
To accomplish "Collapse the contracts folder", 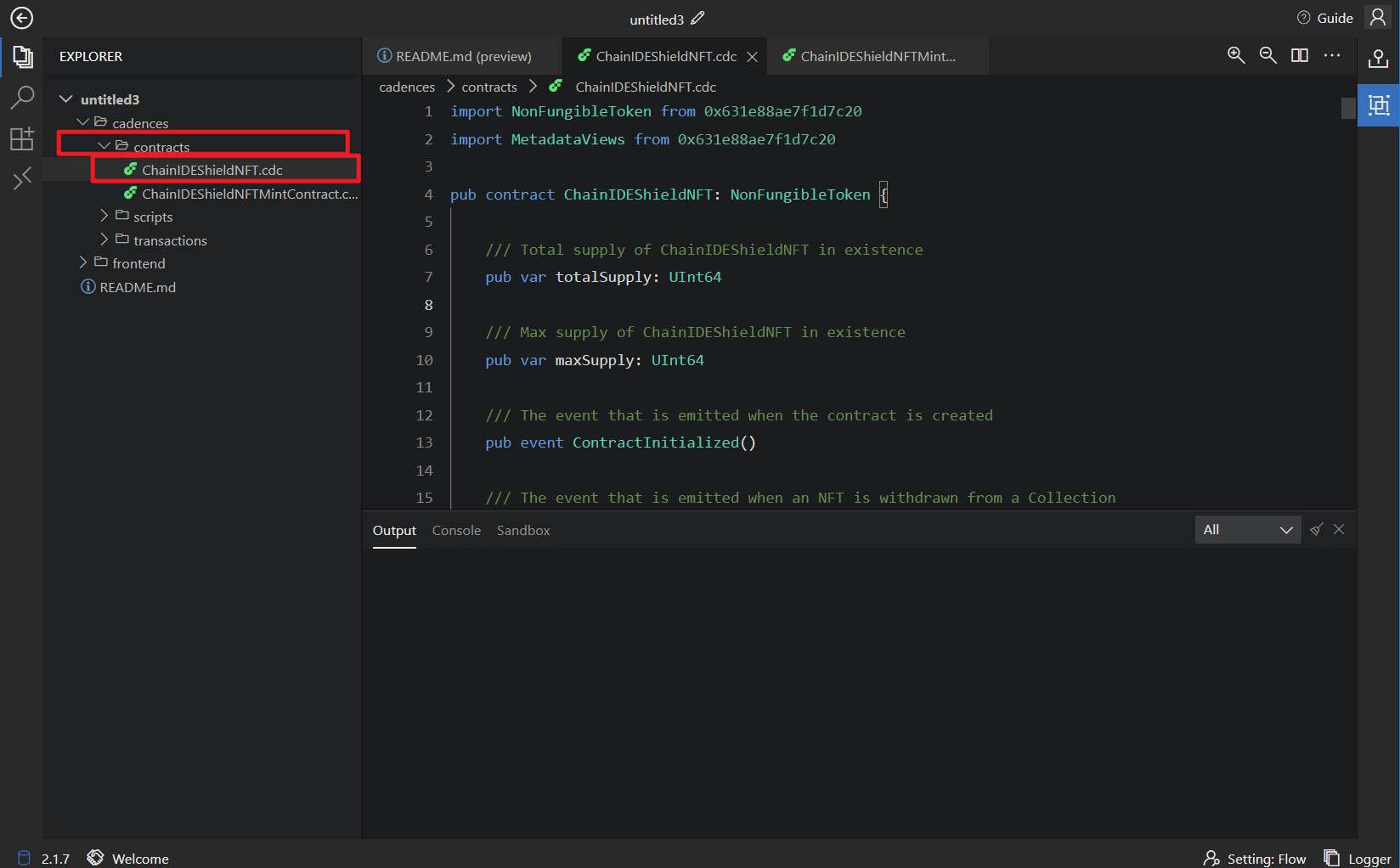I will coord(161,147).
